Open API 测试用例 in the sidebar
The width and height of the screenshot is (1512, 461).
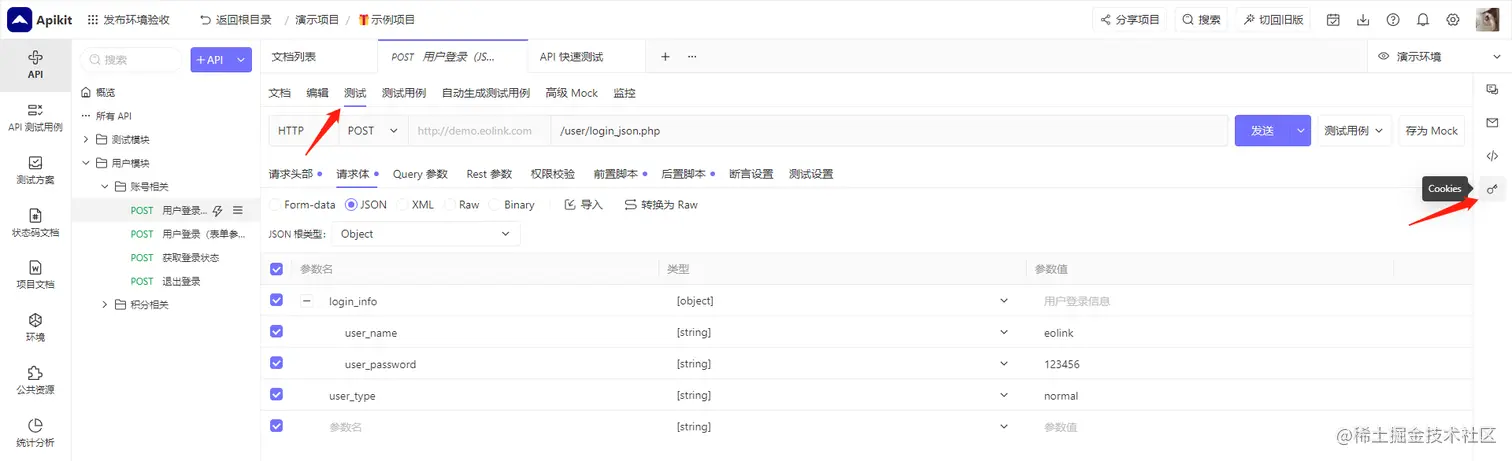point(35,117)
